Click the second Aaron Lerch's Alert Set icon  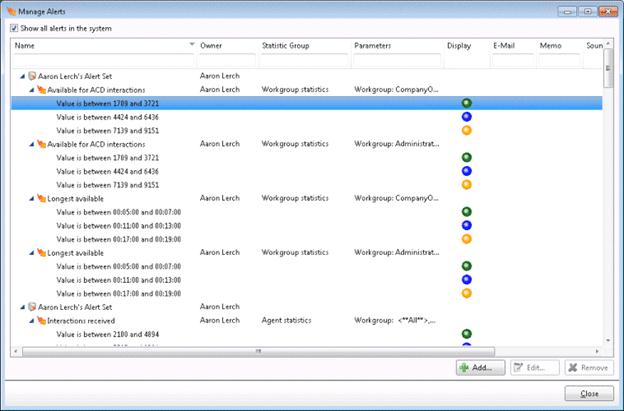[x=34, y=306]
